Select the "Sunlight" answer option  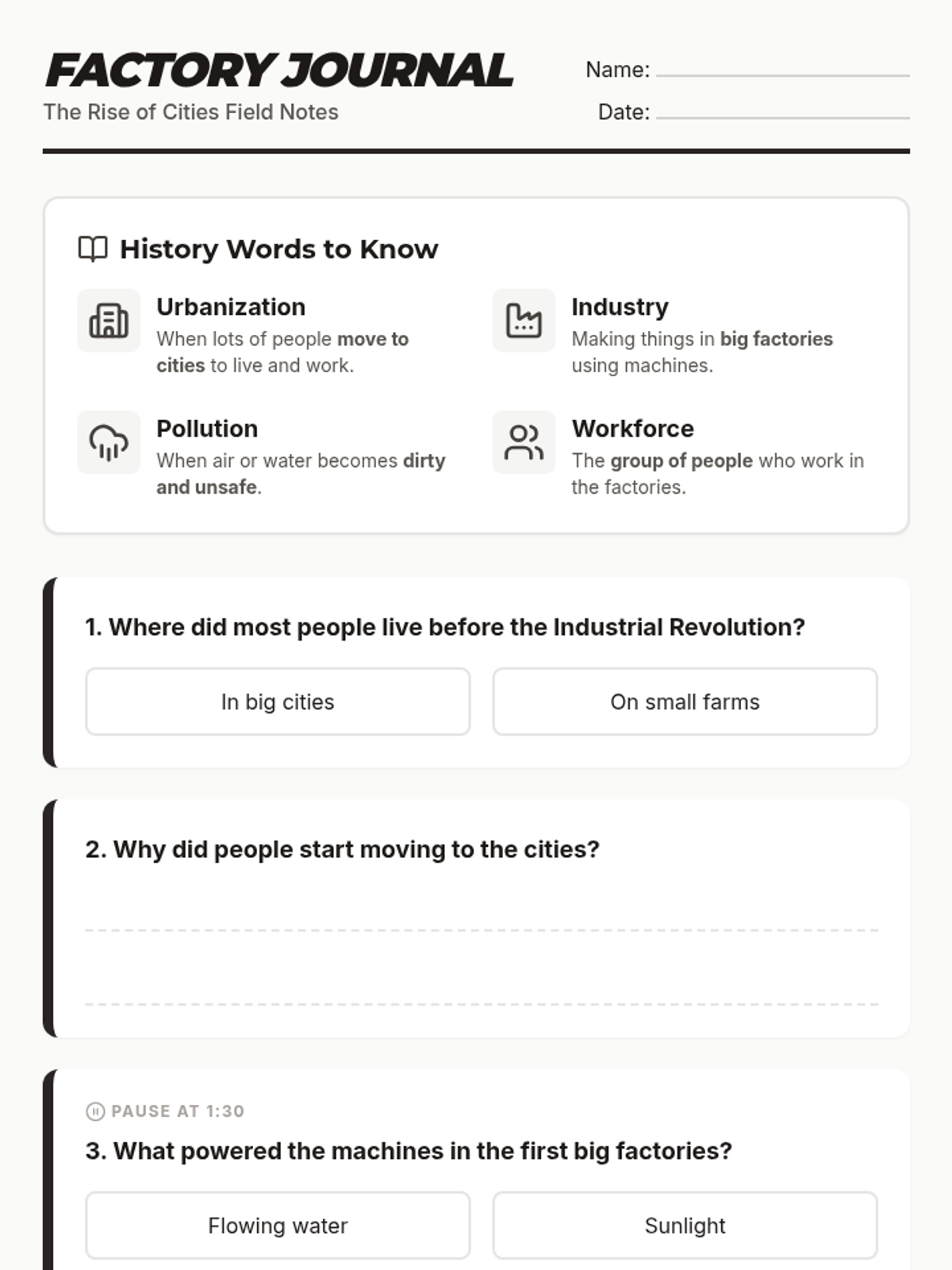685,1226
